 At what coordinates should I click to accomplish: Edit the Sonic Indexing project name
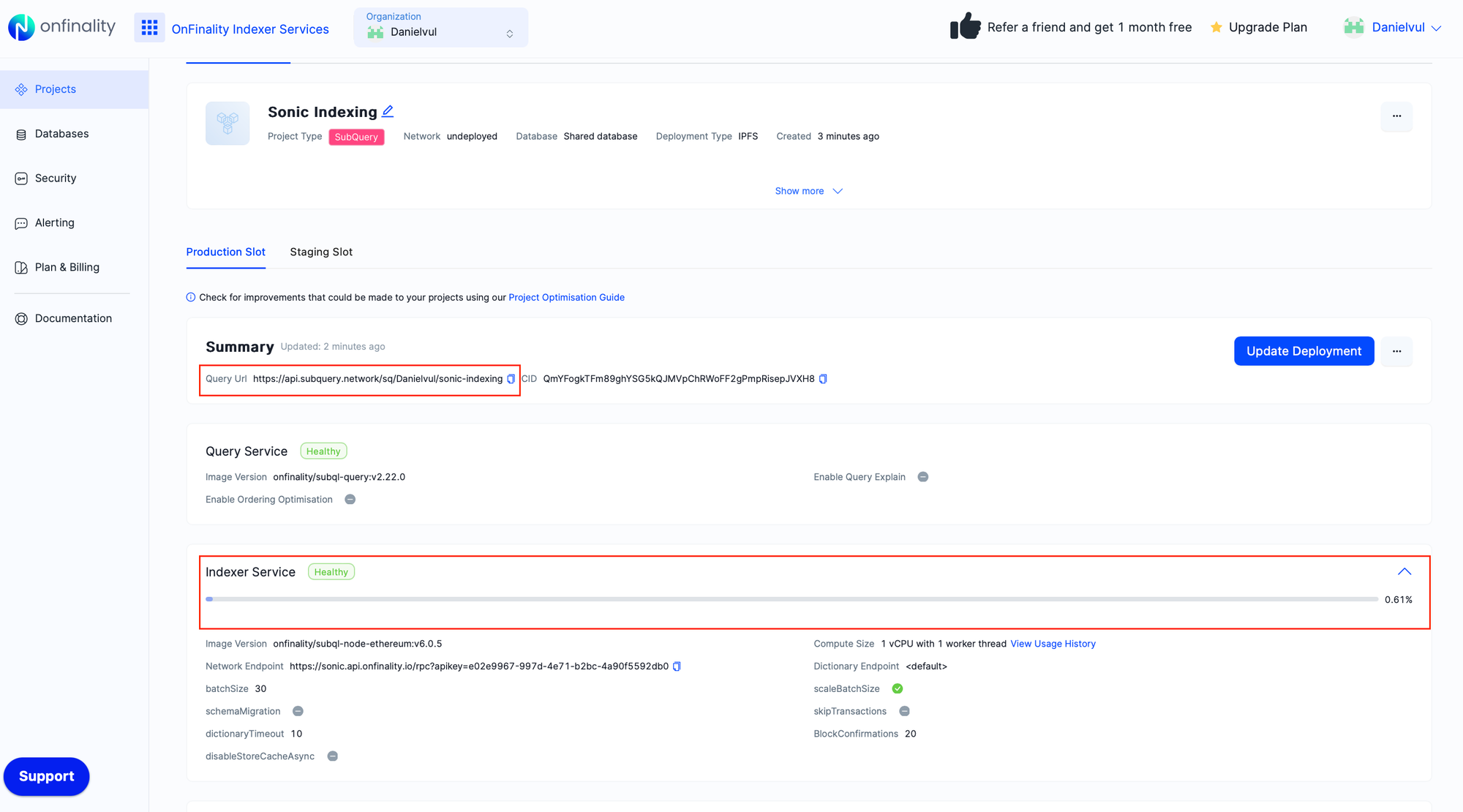click(388, 110)
